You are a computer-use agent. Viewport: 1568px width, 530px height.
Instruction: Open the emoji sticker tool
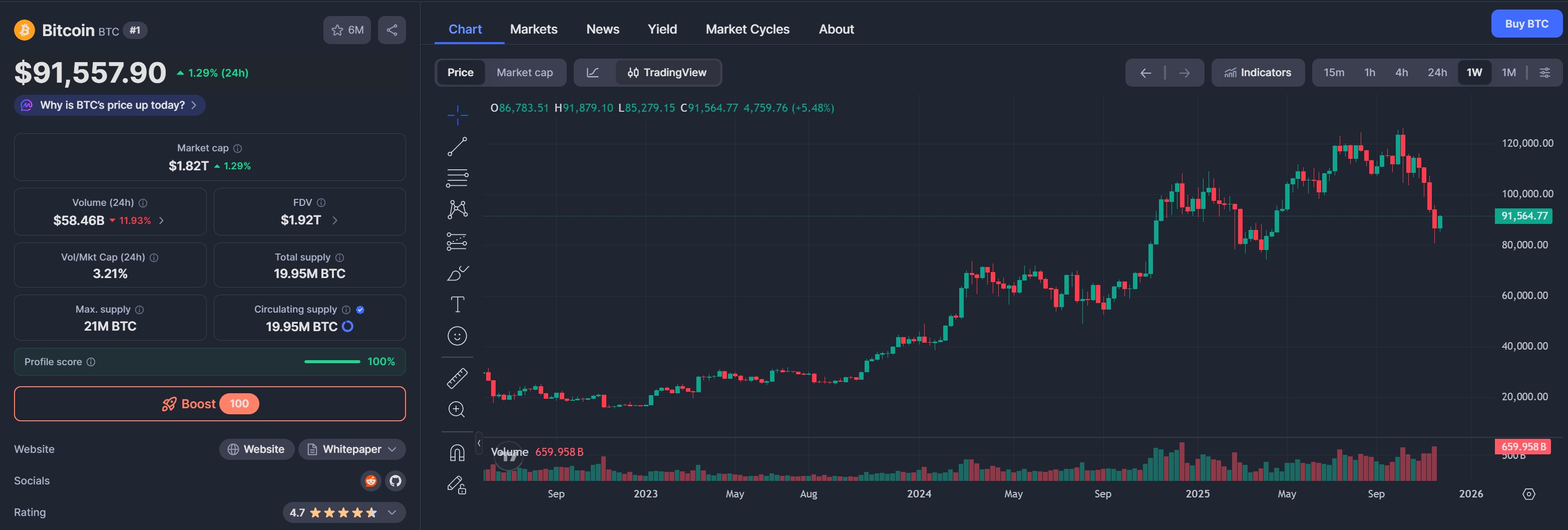tap(457, 336)
